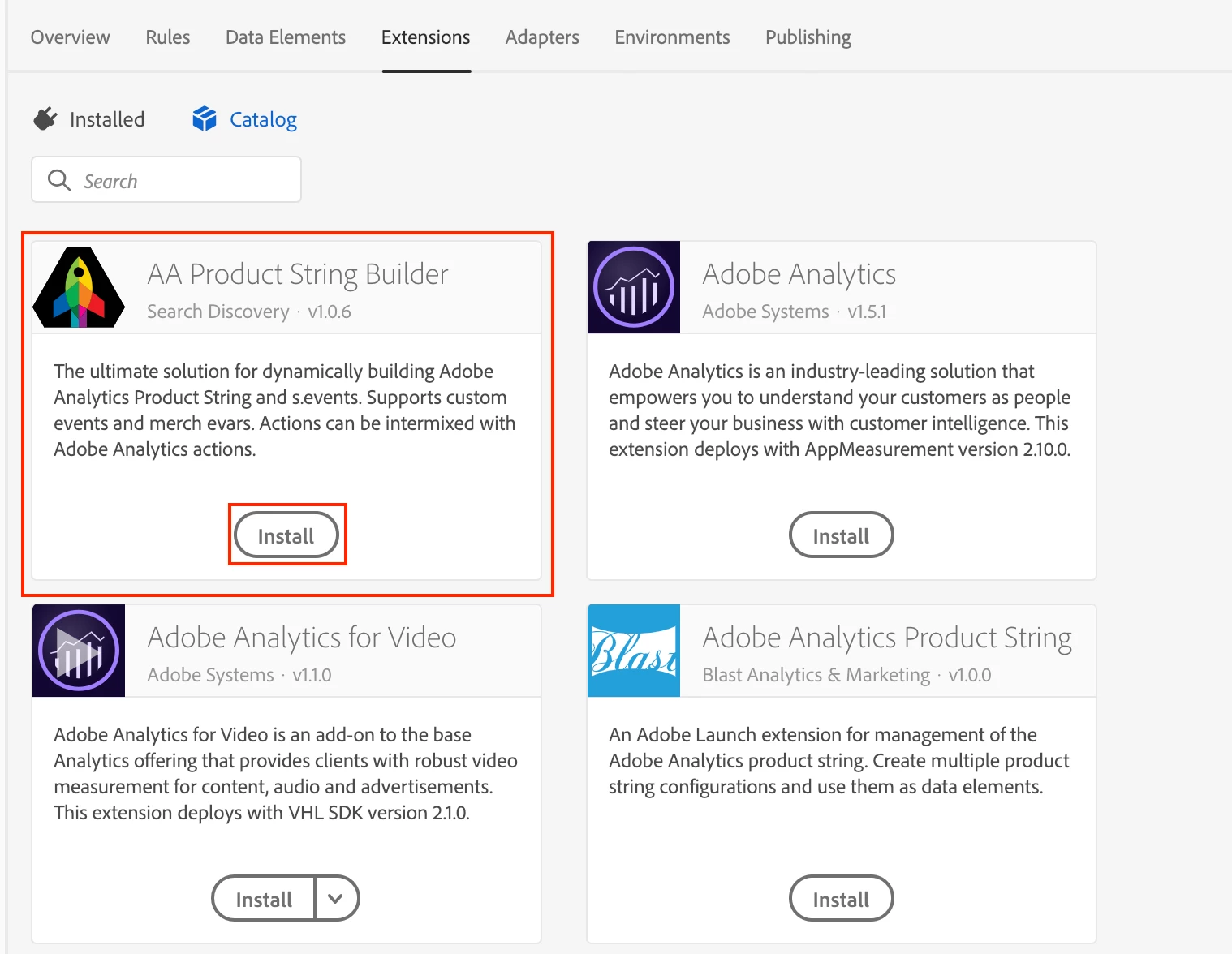1232x954 pixels.
Task: Click the Adobe Analytics chart logo
Action: [634, 287]
